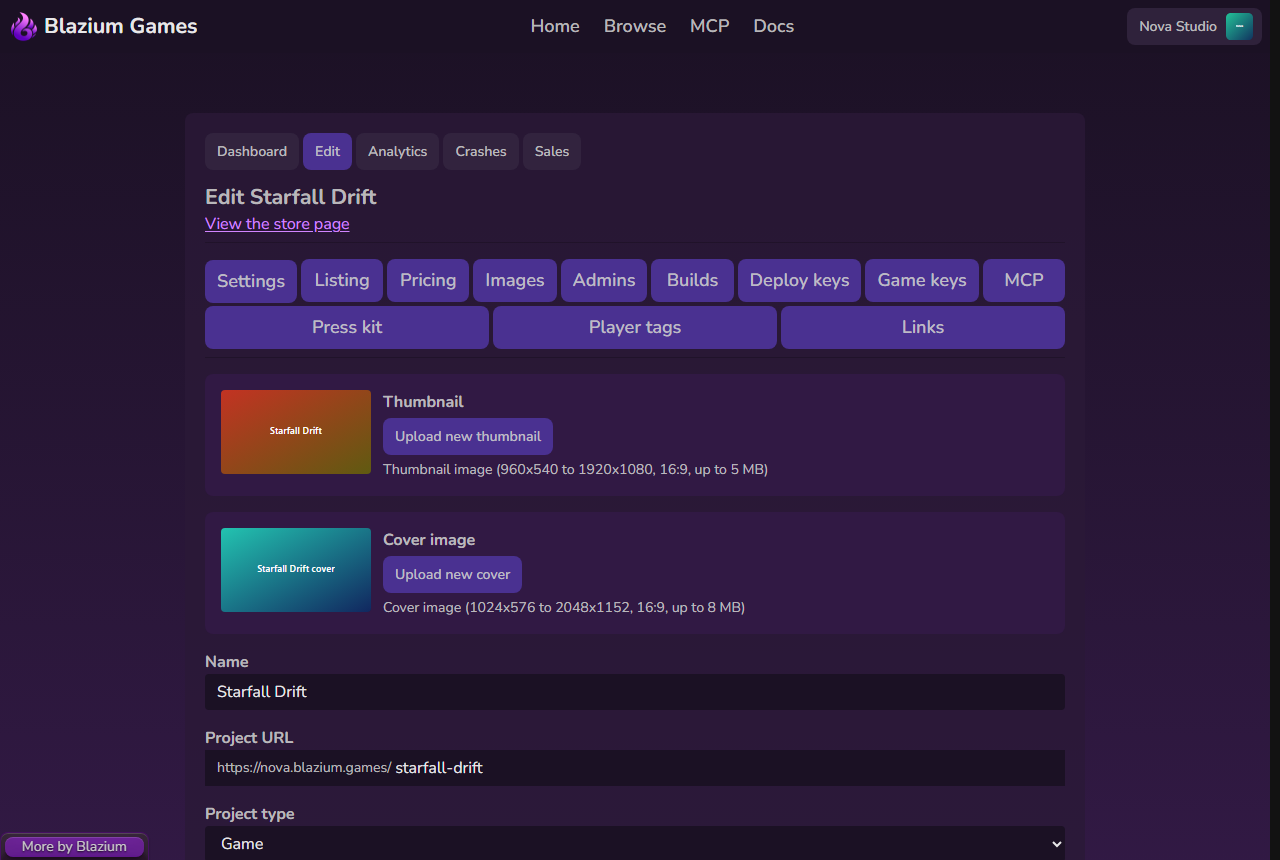Open the Links section
Viewport: 1280px width, 860px height.
click(923, 327)
